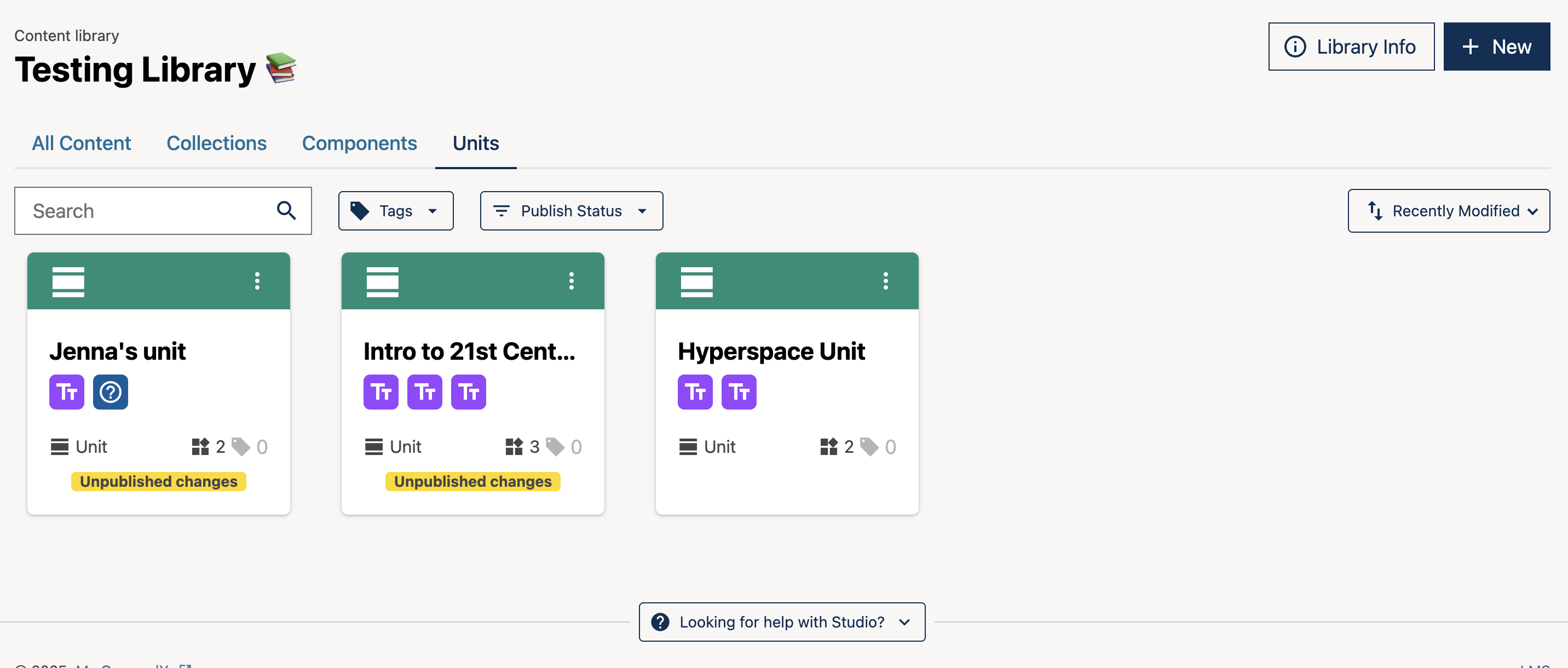Select the first Text icon on Intro to 21st Century card
This screenshot has height=668, width=1568.
381,392
